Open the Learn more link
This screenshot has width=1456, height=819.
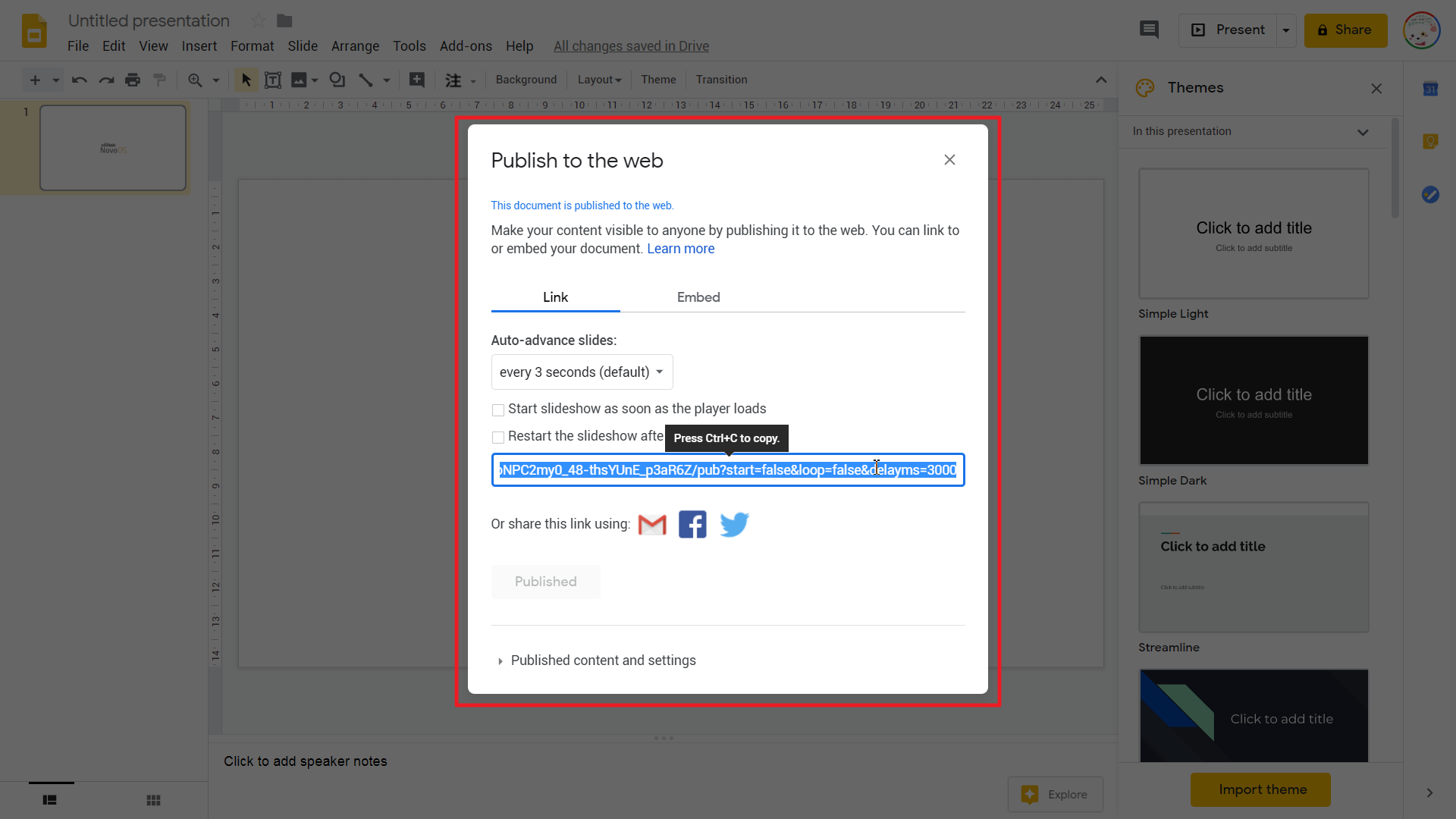(680, 249)
